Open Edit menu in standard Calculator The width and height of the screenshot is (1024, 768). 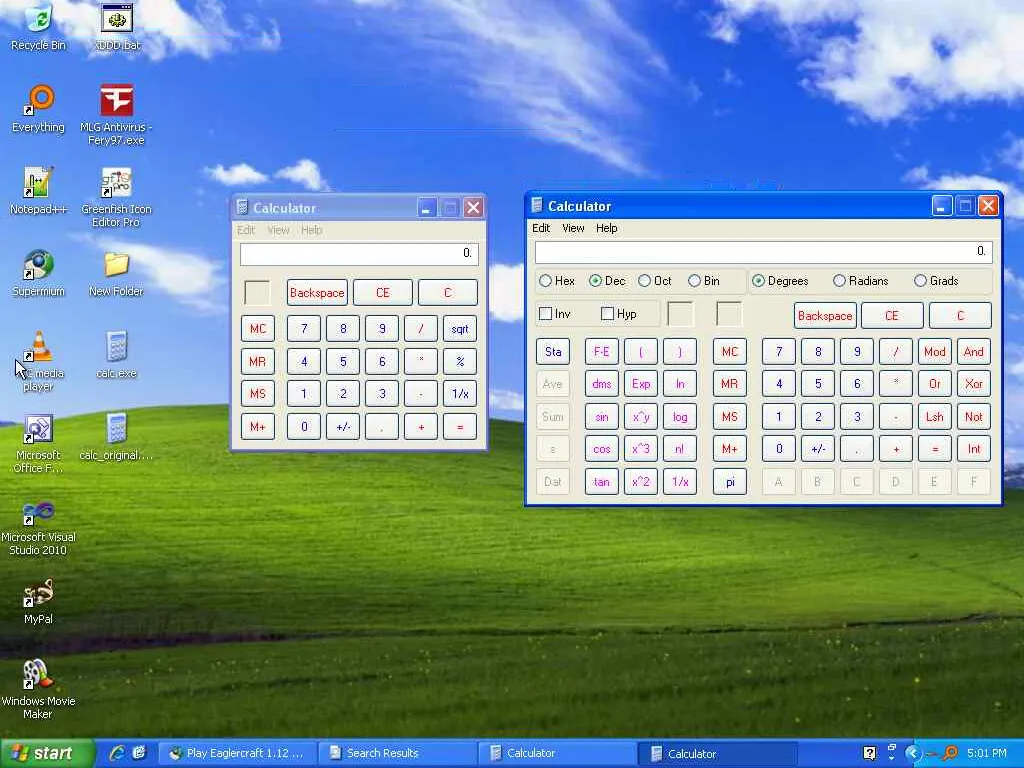(x=246, y=230)
